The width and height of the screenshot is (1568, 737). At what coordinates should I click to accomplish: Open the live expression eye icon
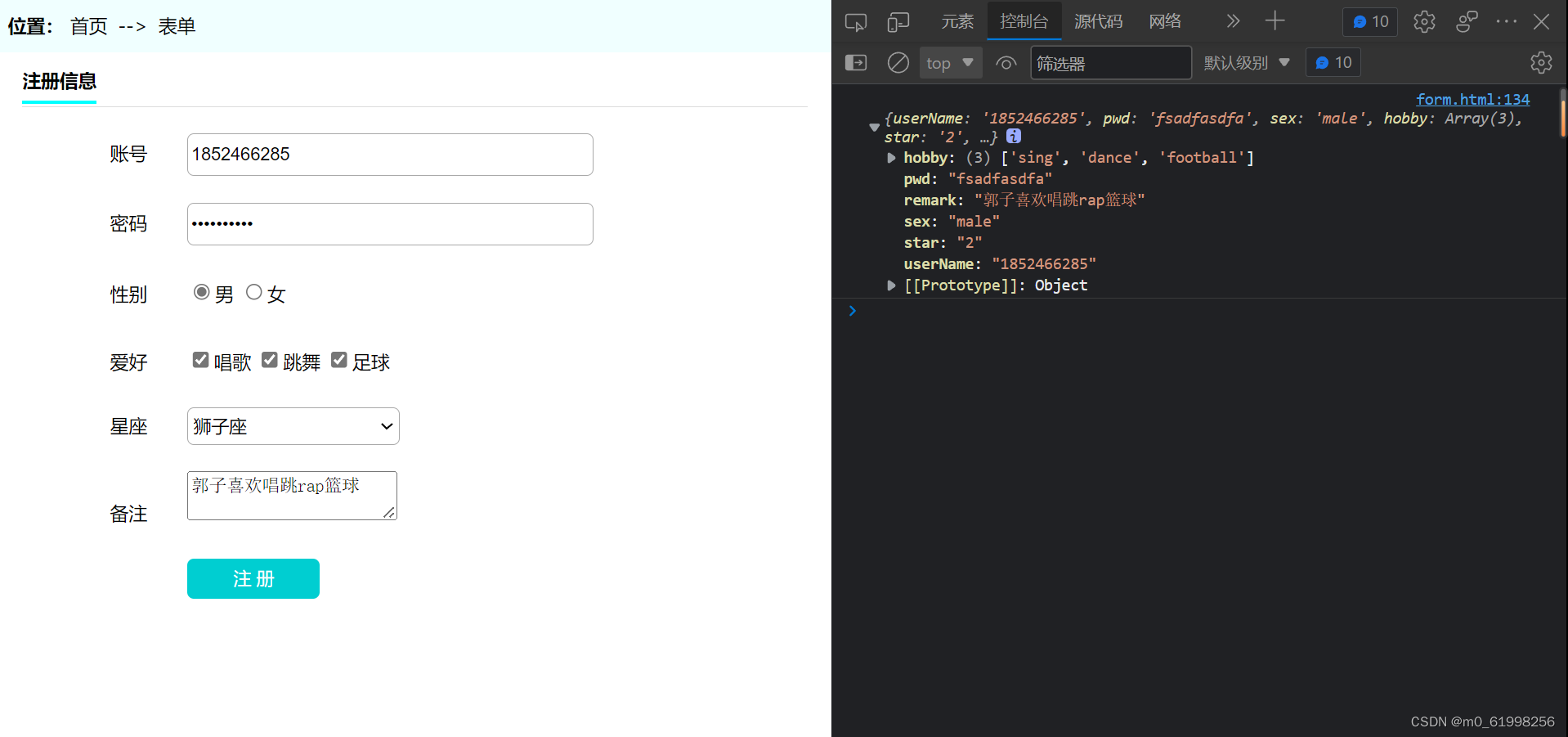point(1006,63)
